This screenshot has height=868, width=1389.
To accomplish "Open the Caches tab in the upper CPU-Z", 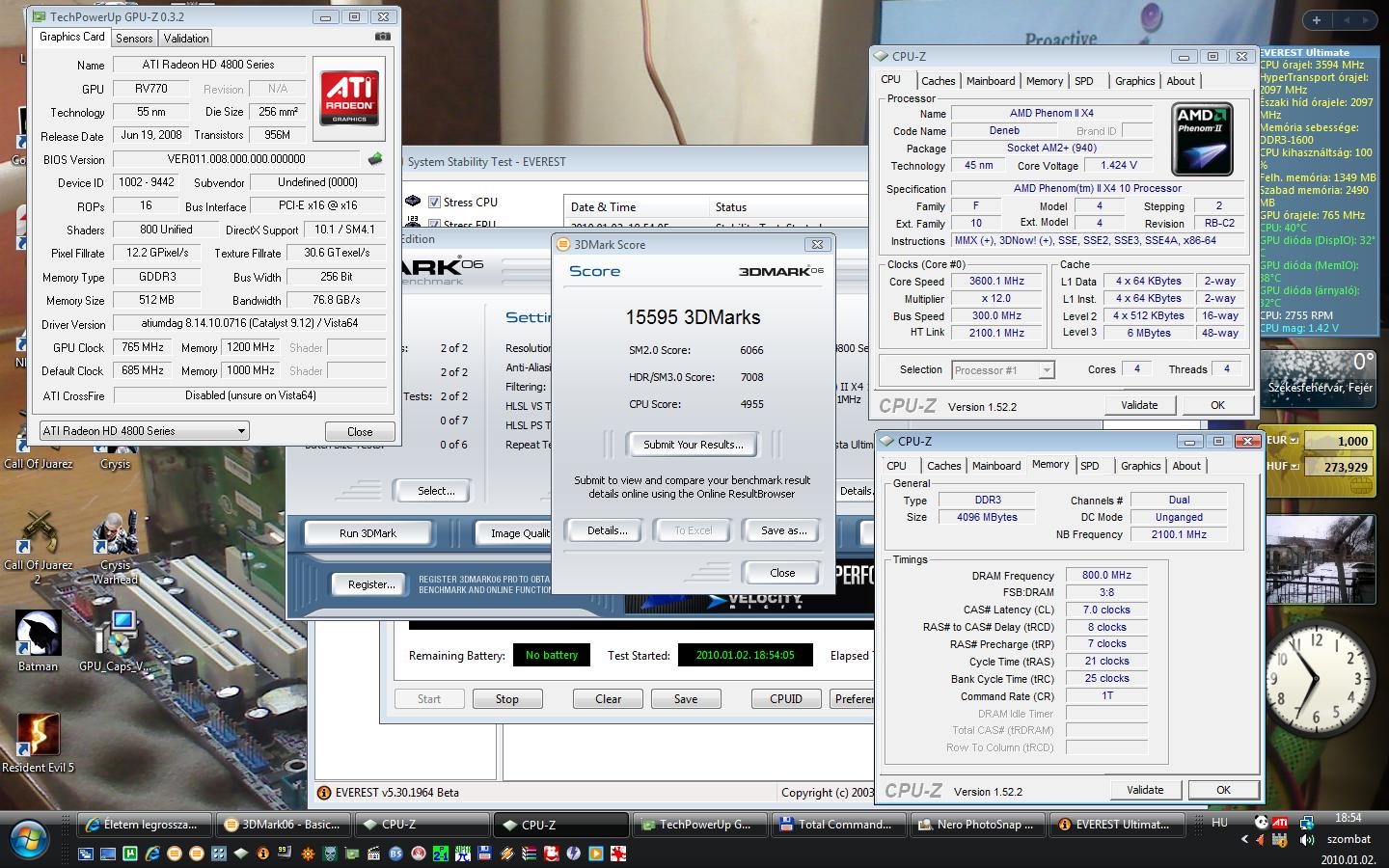I will (938, 81).
